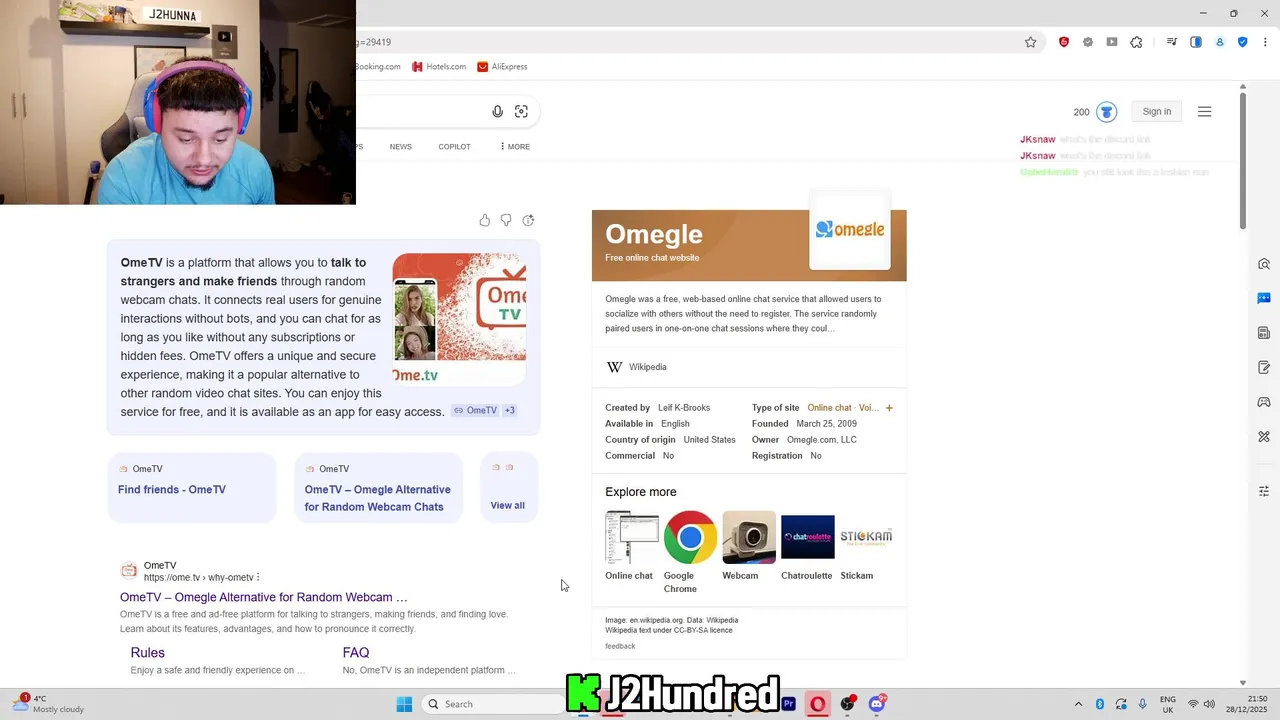Open Leif K-Brooks creator link
Screen dimensions: 1280x720
click(x=684, y=408)
